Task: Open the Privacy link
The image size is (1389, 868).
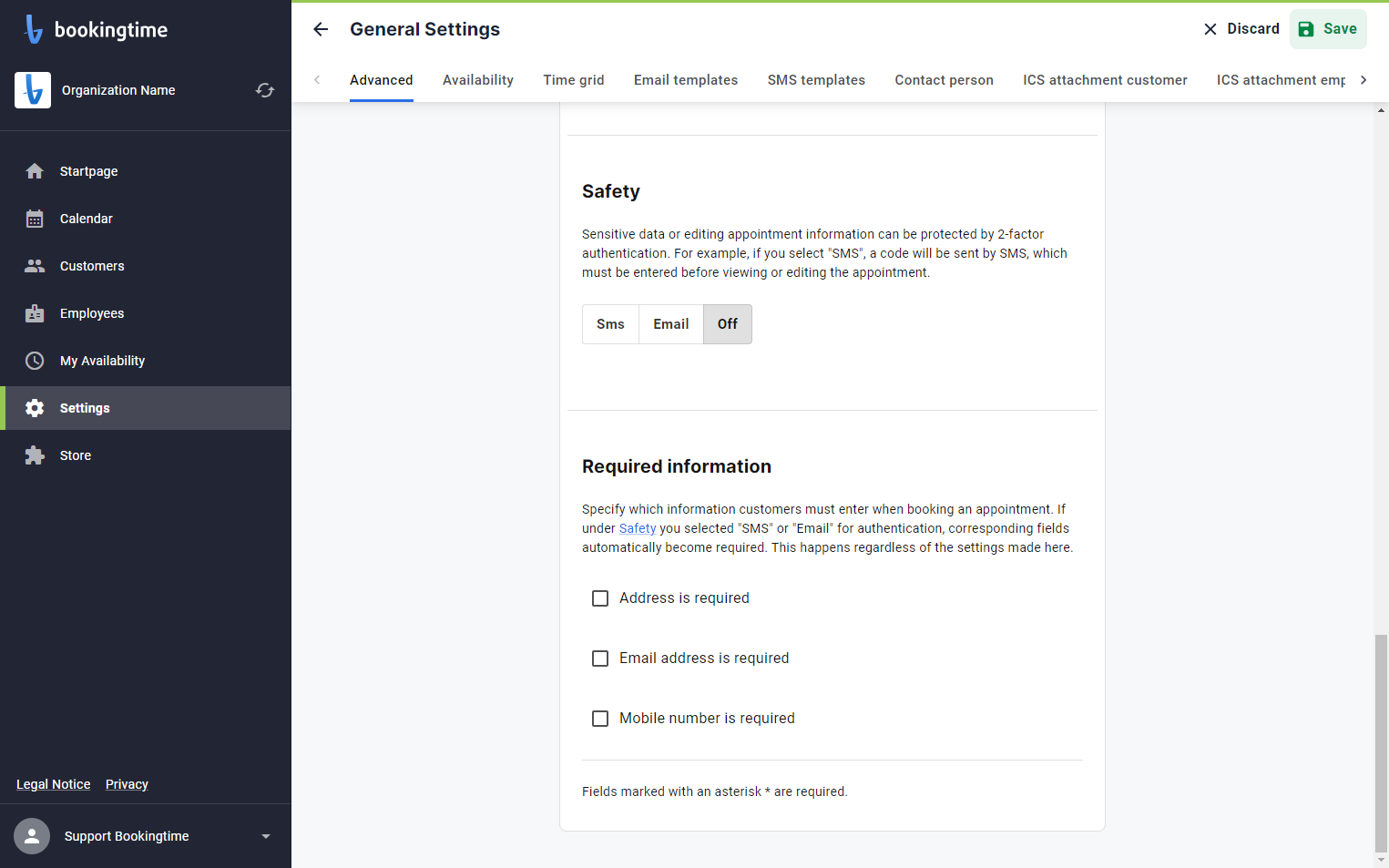Action: click(x=127, y=784)
